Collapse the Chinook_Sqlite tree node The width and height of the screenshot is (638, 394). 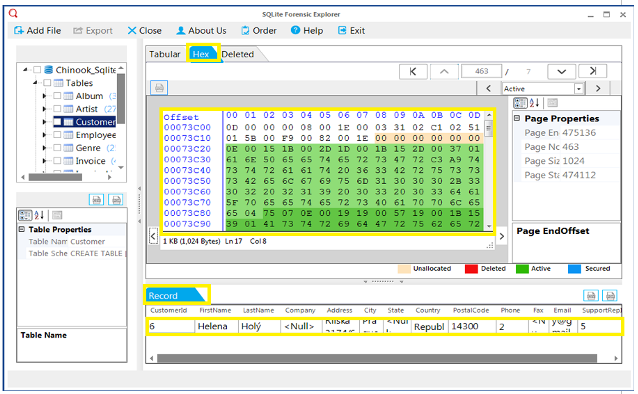(25, 70)
